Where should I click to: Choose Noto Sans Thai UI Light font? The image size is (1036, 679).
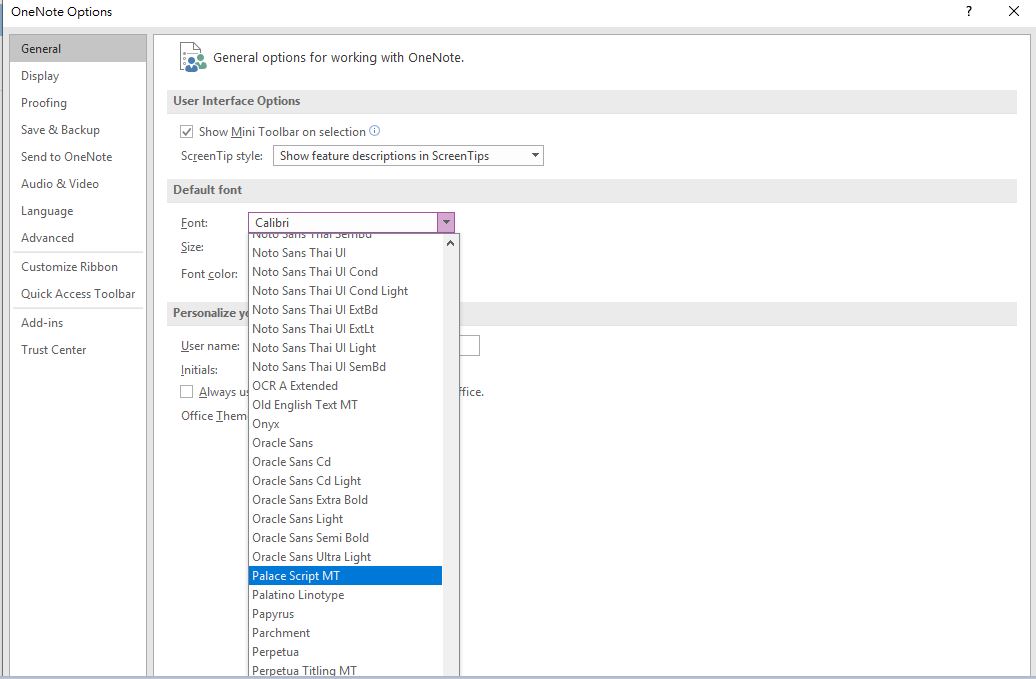click(346, 348)
